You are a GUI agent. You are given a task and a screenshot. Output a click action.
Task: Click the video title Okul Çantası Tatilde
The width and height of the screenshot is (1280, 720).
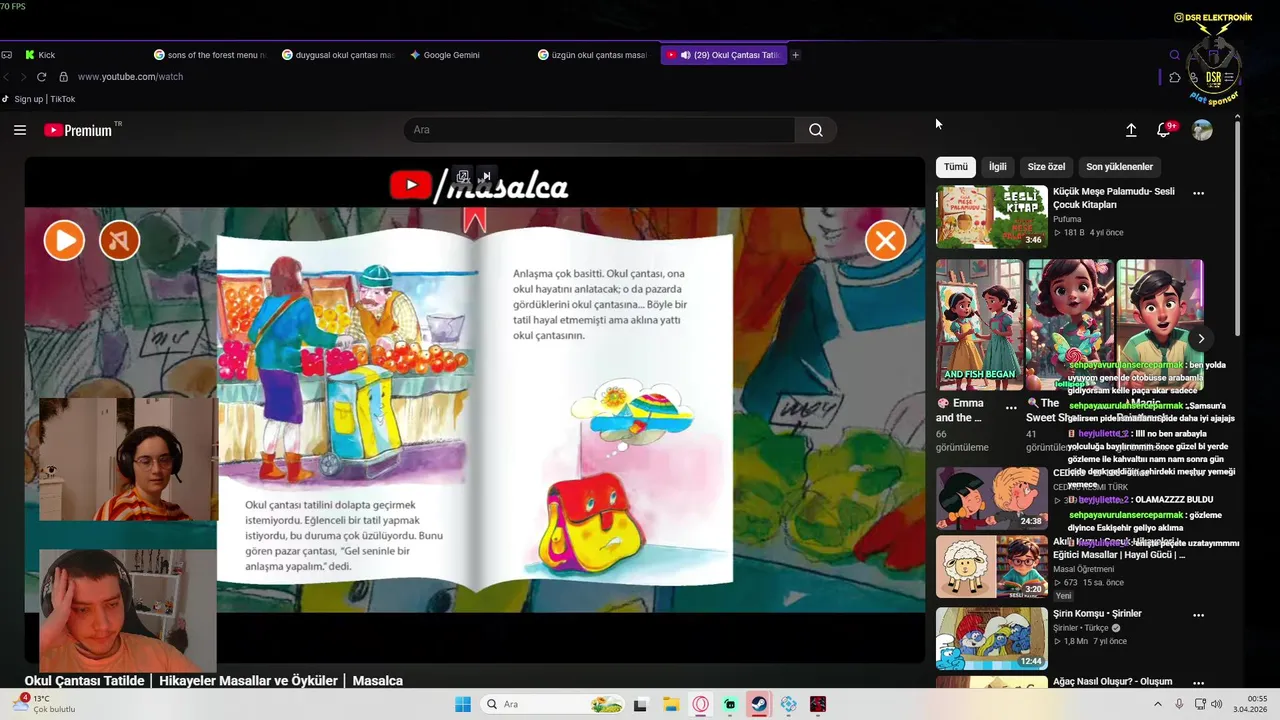point(214,681)
